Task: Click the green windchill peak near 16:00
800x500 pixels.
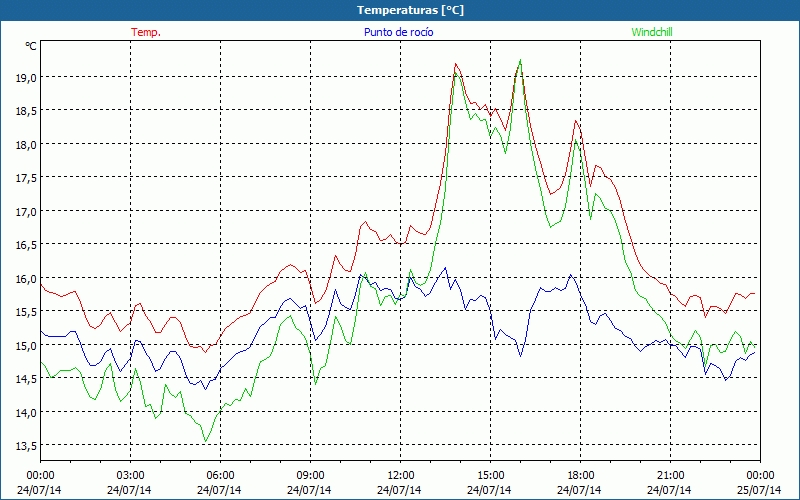Action: pos(520,60)
